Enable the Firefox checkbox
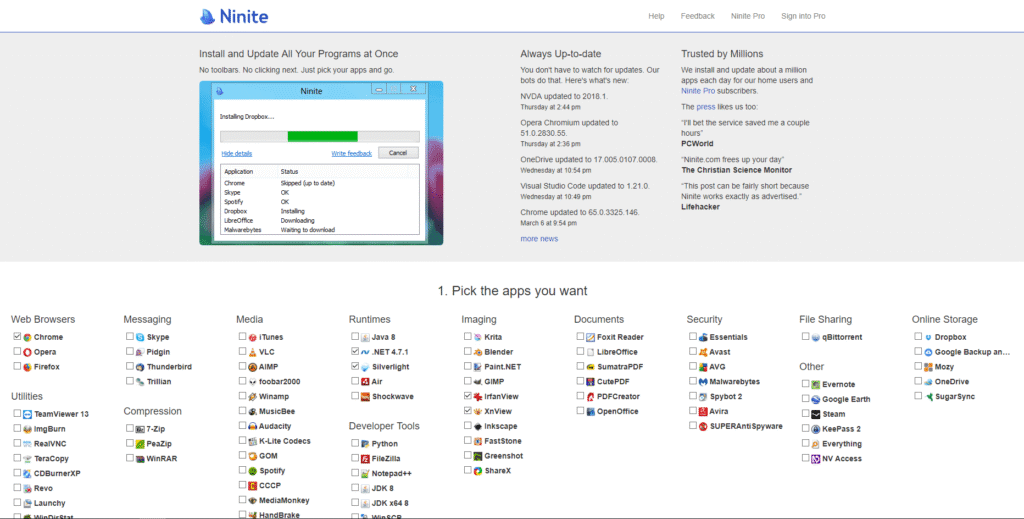Screen dimensions: 1024x519 point(17,367)
